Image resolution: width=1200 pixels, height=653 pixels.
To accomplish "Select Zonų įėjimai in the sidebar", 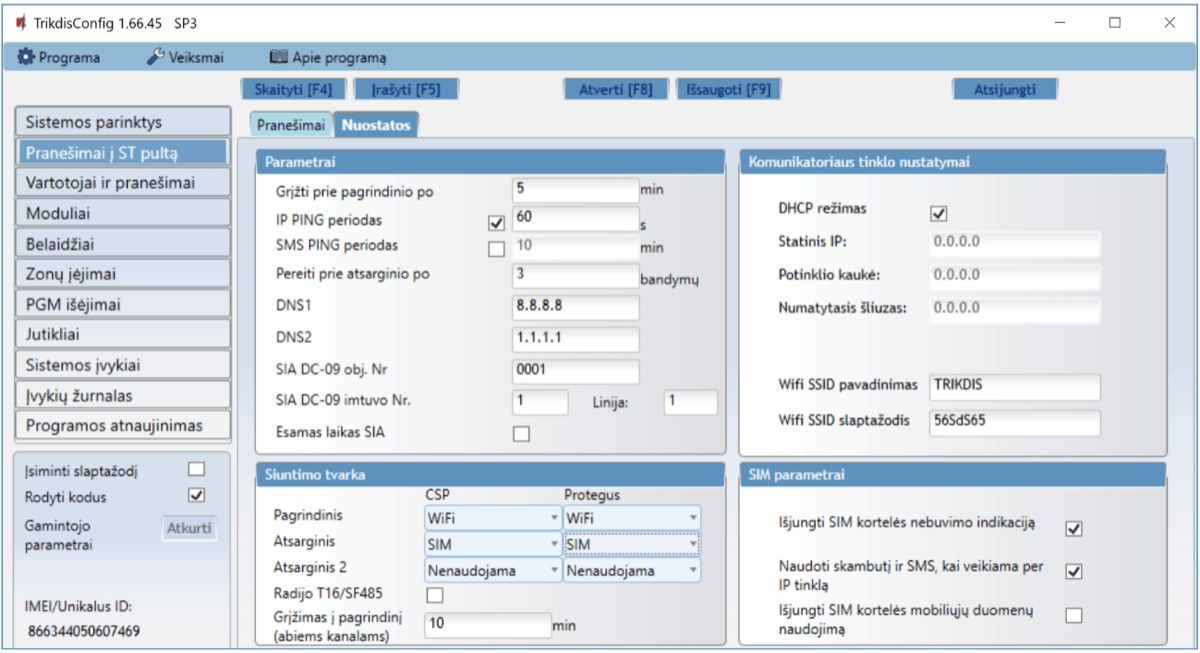I will pos(123,273).
